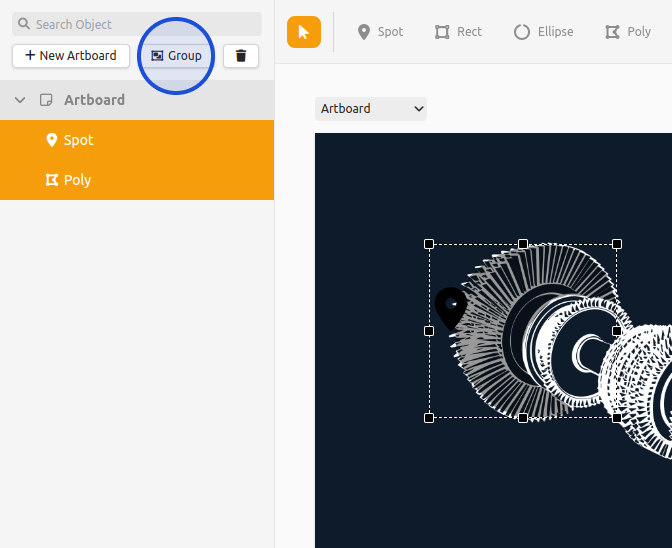The image size is (672, 548).
Task: Select the Spot layer row
Action: coord(137,140)
